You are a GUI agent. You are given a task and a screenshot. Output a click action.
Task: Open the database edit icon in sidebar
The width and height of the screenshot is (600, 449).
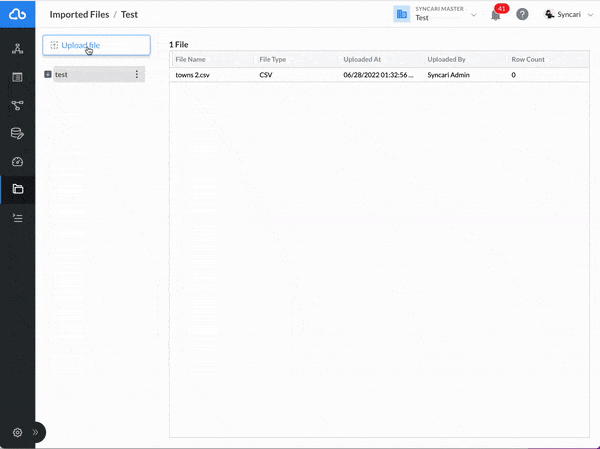tap(17, 133)
